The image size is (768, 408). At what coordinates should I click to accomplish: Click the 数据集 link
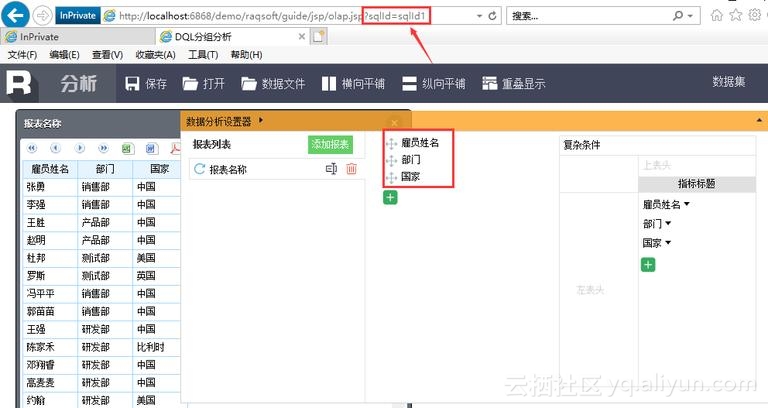pos(729,82)
